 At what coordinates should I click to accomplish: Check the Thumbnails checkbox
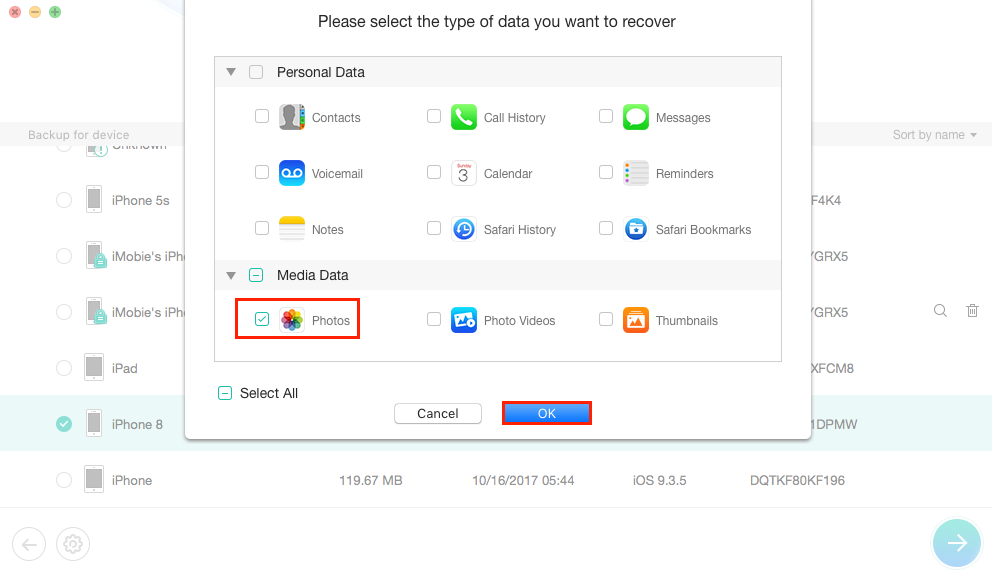click(x=606, y=319)
